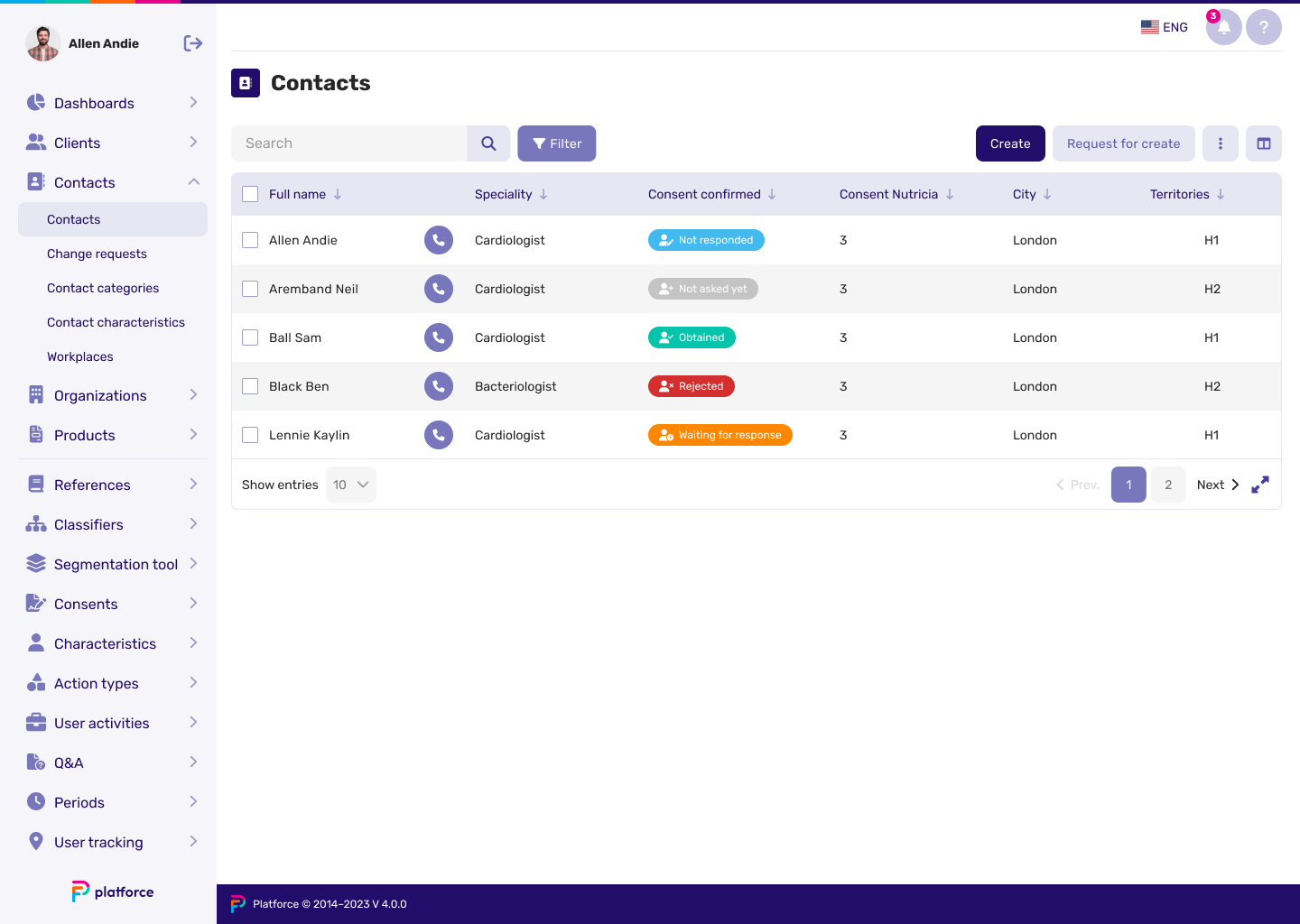Screen dimensions: 1300x924
Task: Call Ball Sam via phone icon
Action: pos(439,337)
